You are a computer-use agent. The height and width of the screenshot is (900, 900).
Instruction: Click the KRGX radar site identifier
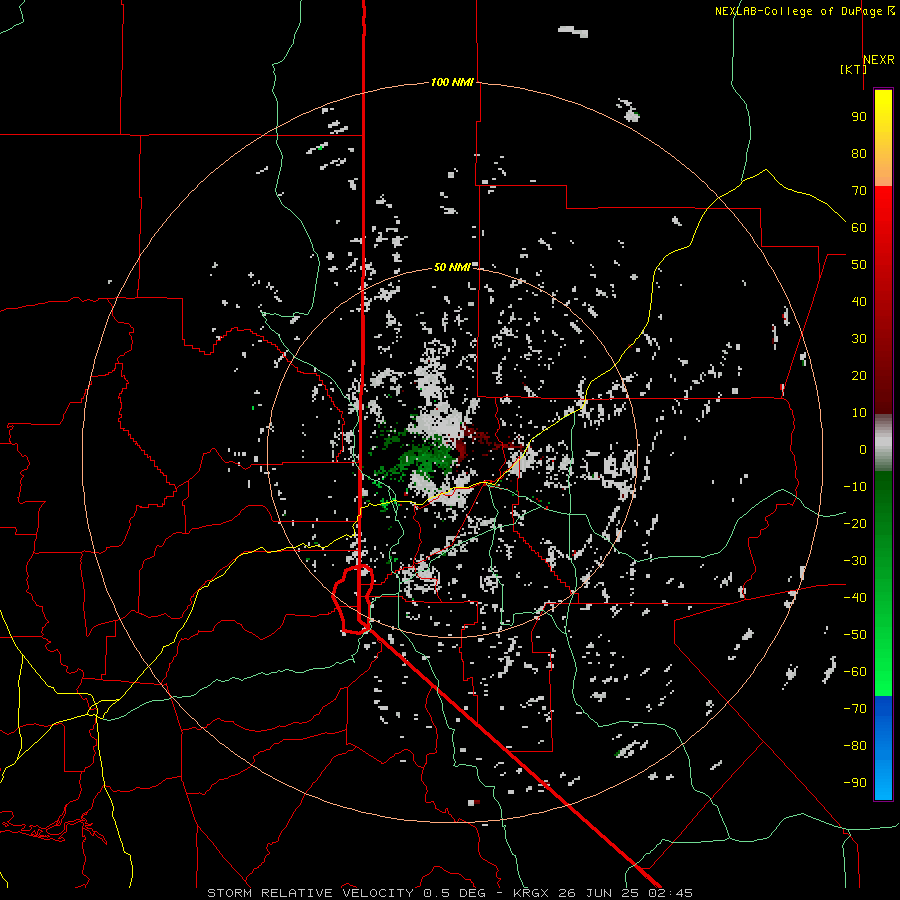(532, 893)
